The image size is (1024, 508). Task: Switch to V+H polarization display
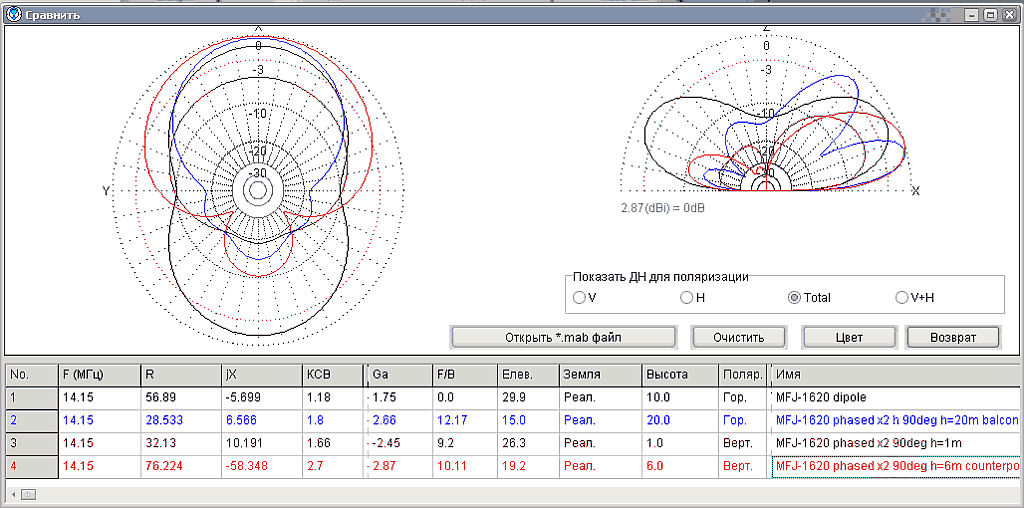[x=902, y=297]
